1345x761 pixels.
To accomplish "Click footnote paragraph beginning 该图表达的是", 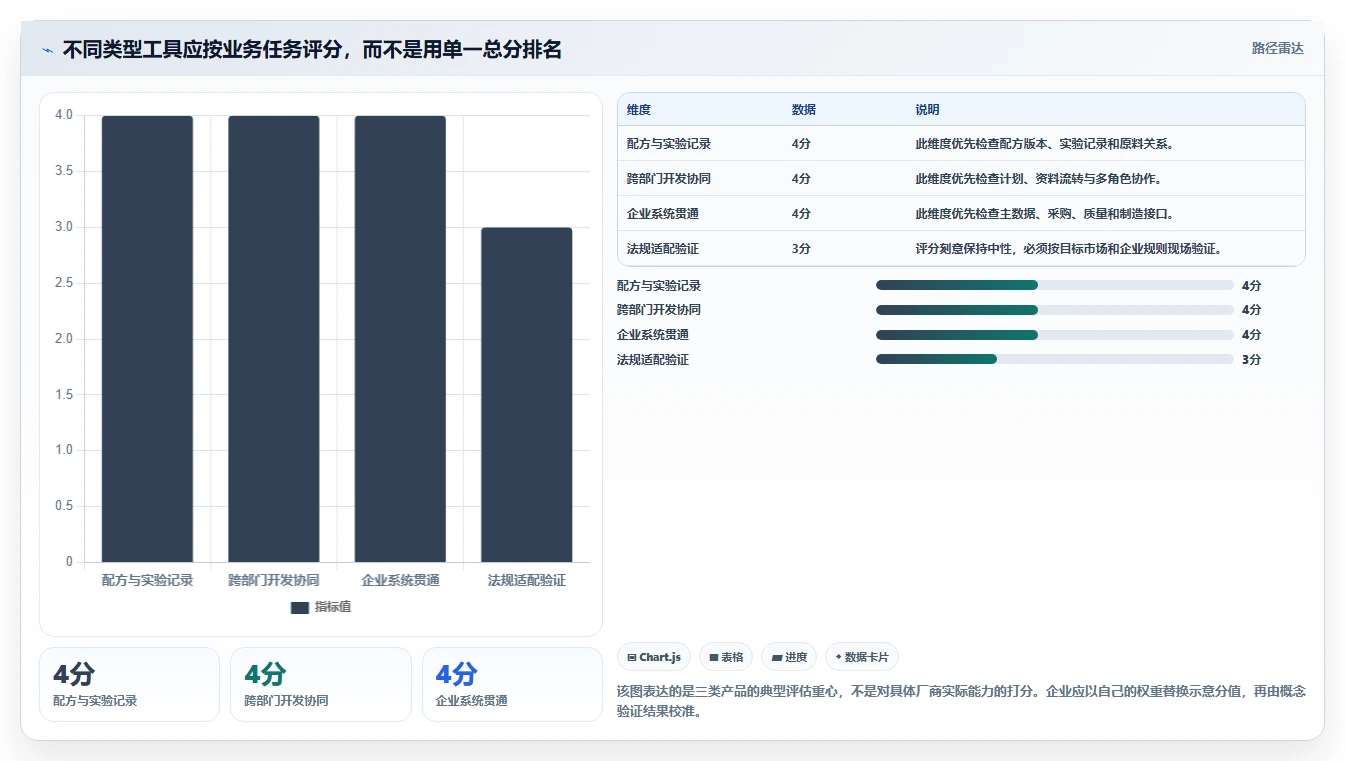I will tap(961, 702).
